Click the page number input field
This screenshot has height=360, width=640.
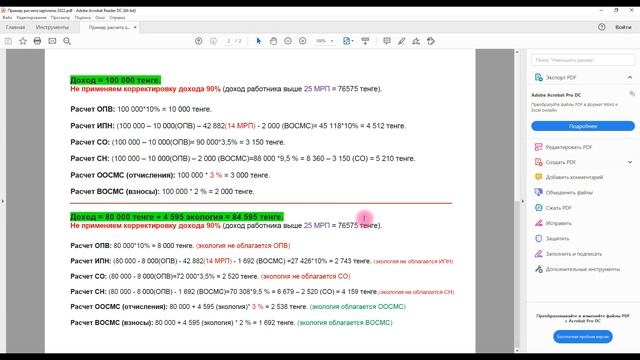click(229, 41)
